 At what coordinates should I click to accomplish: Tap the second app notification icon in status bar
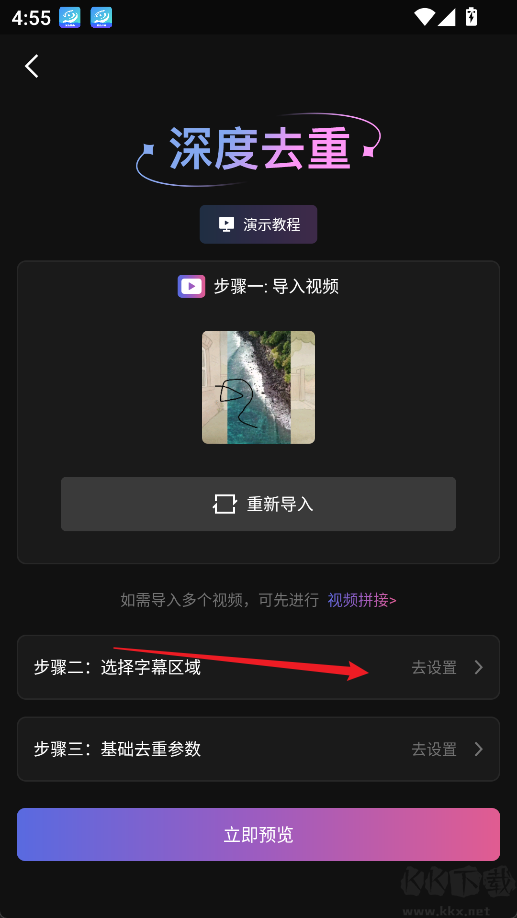click(101, 18)
